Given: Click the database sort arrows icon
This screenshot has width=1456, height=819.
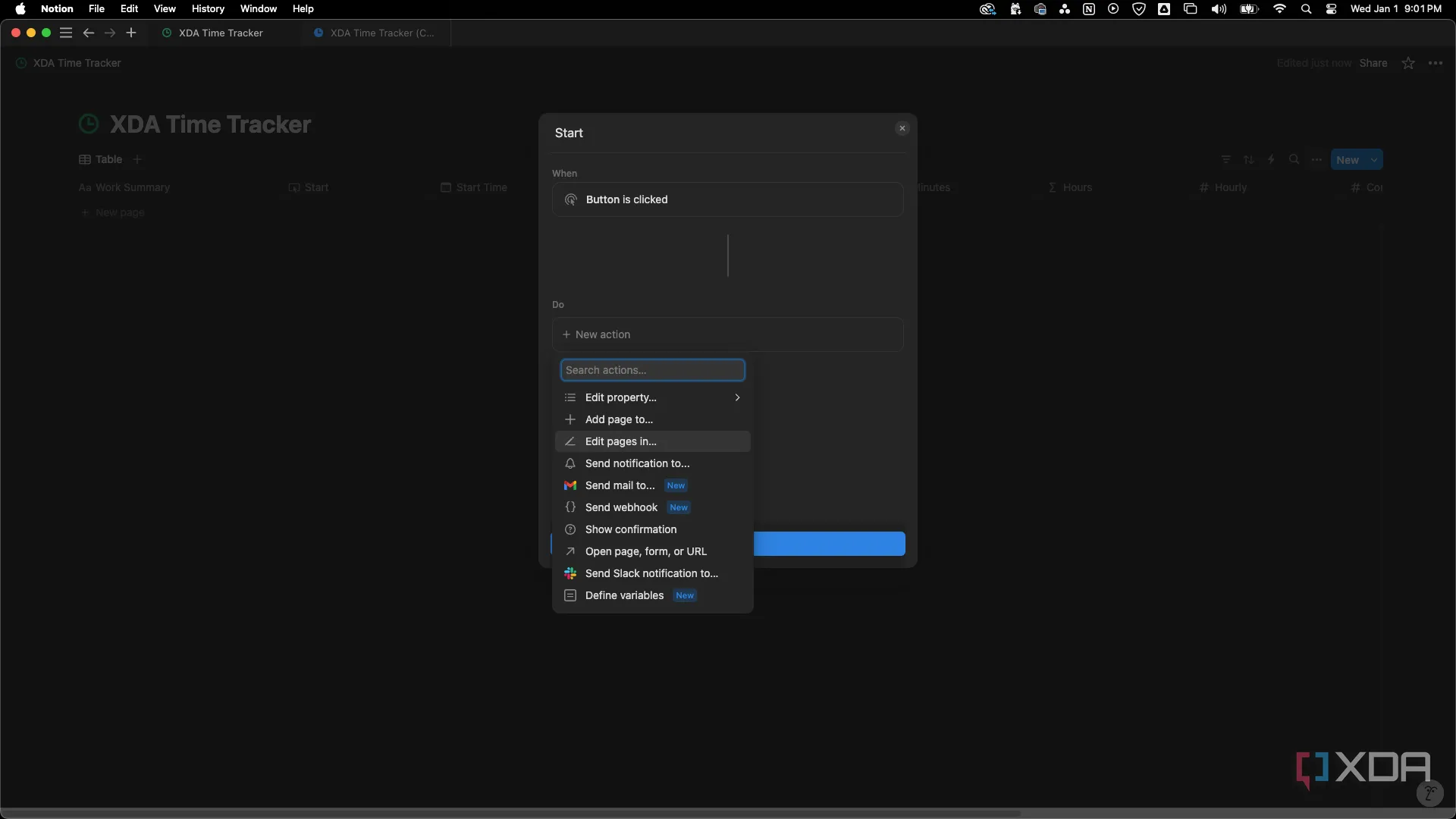Looking at the screenshot, I should pyautogui.click(x=1249, y=159).
